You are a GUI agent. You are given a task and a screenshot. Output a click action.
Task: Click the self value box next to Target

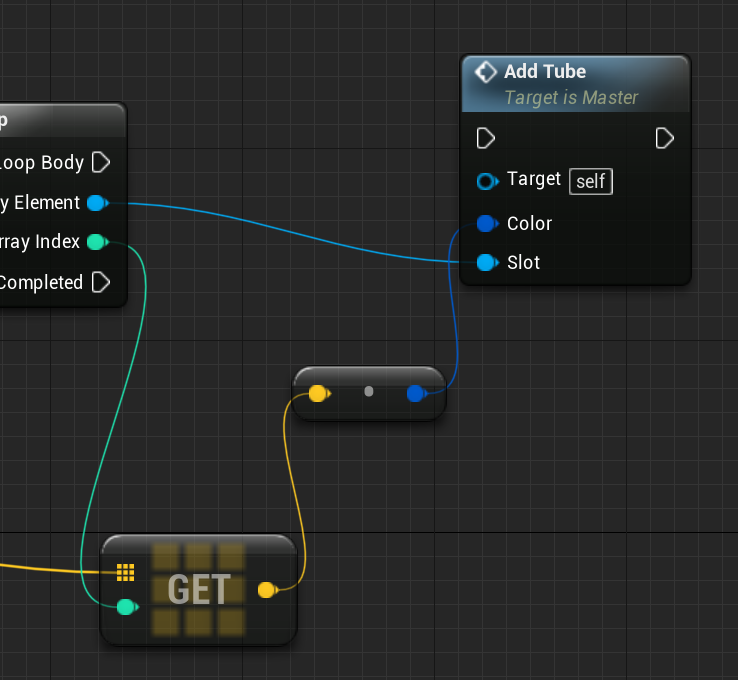pos(591,181)
